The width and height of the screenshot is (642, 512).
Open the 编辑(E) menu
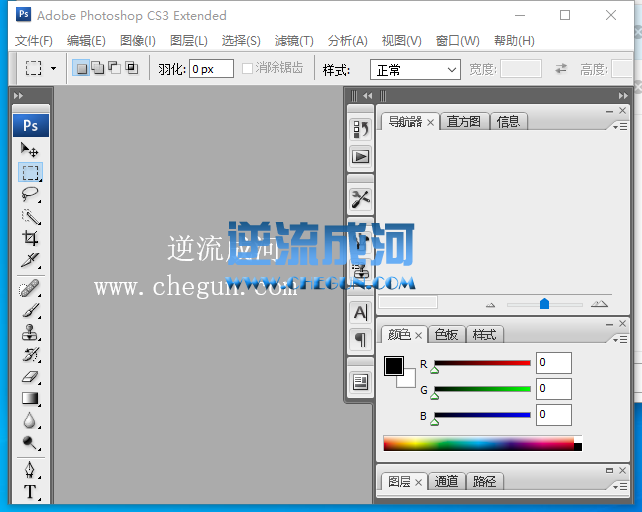pyautogui.click(x=86, y=41)
